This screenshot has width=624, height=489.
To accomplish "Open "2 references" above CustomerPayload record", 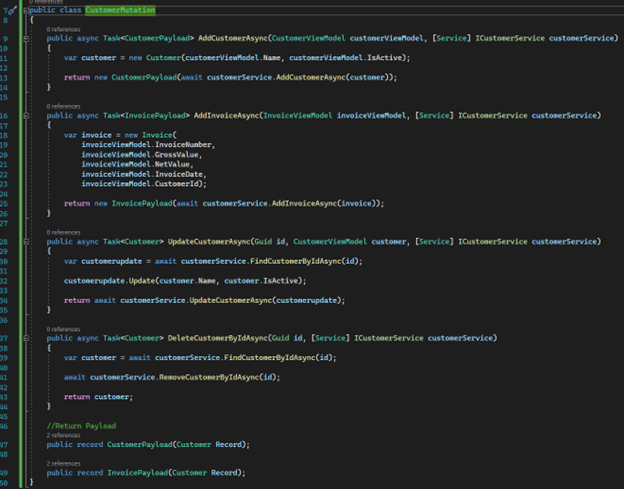I will pyautogui.click(x=64, y=435).
